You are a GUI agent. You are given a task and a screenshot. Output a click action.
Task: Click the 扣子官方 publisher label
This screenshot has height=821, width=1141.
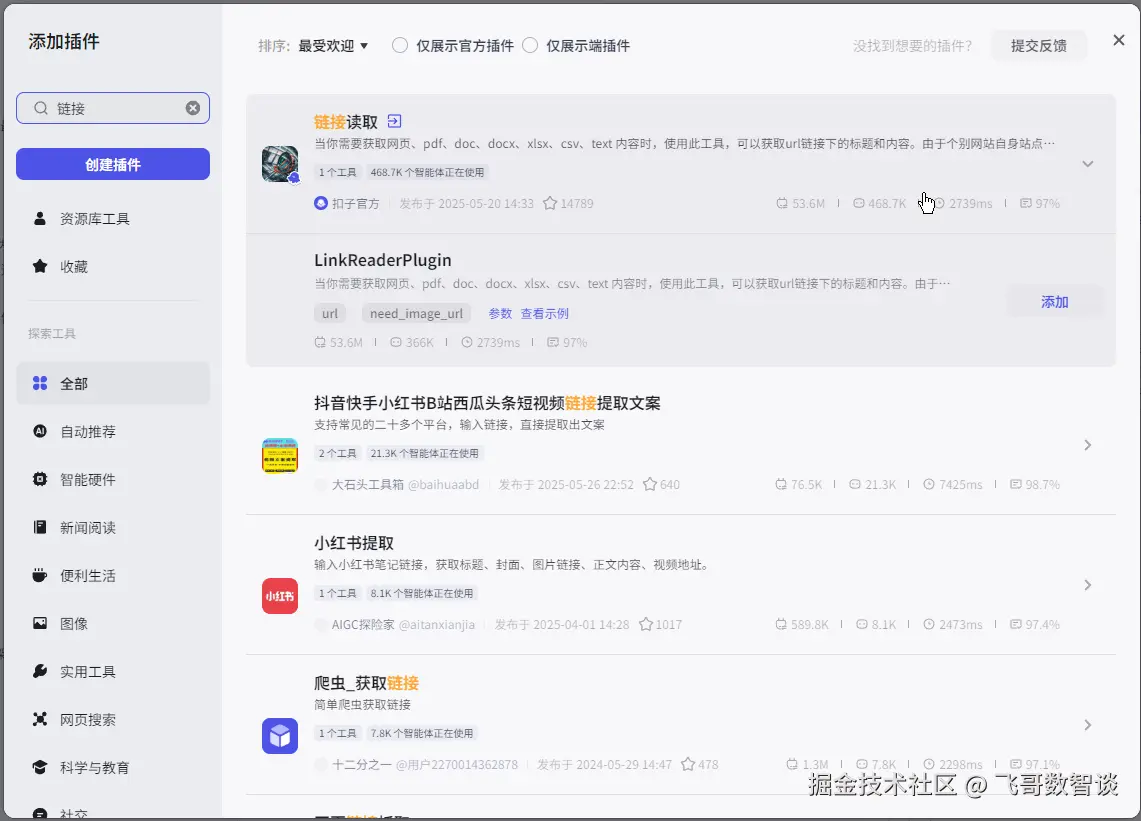pyautogui.click(x=355, y=204)
